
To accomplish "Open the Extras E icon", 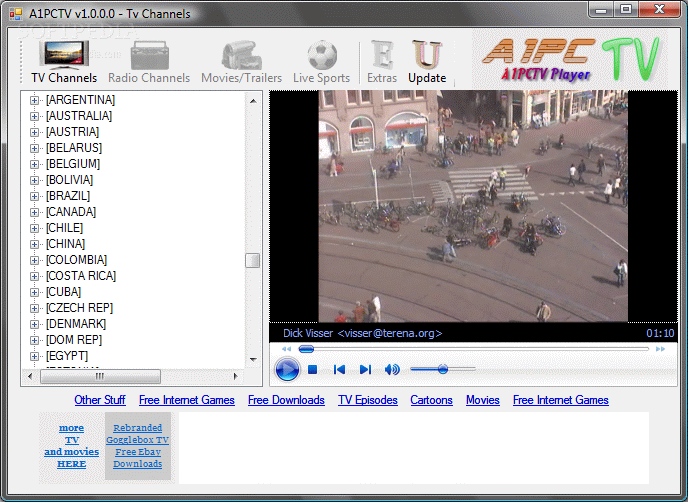I will pos(382,55).
